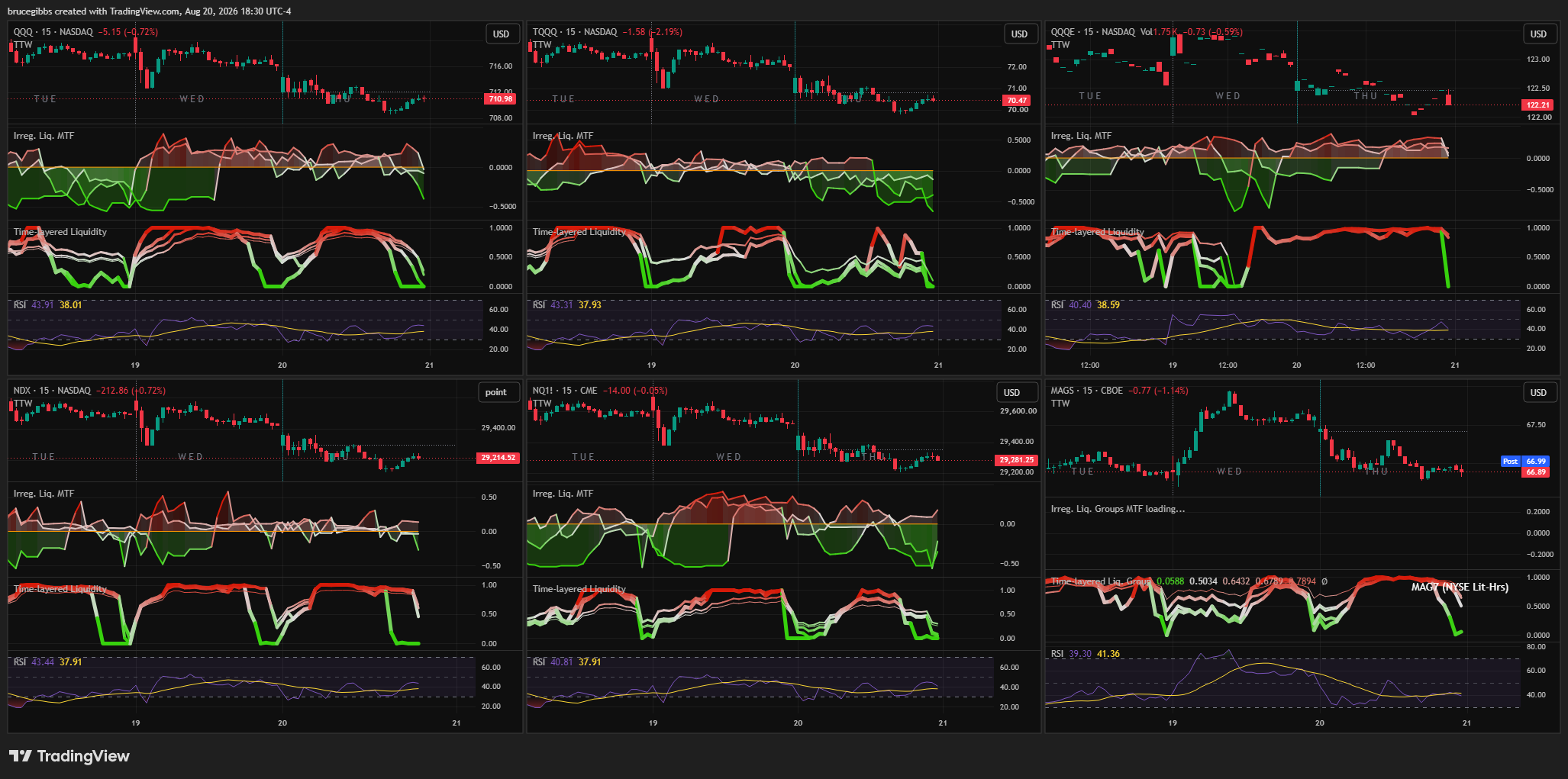Click the 0.6432 value in Time-layered Liq. Group

1237,581
